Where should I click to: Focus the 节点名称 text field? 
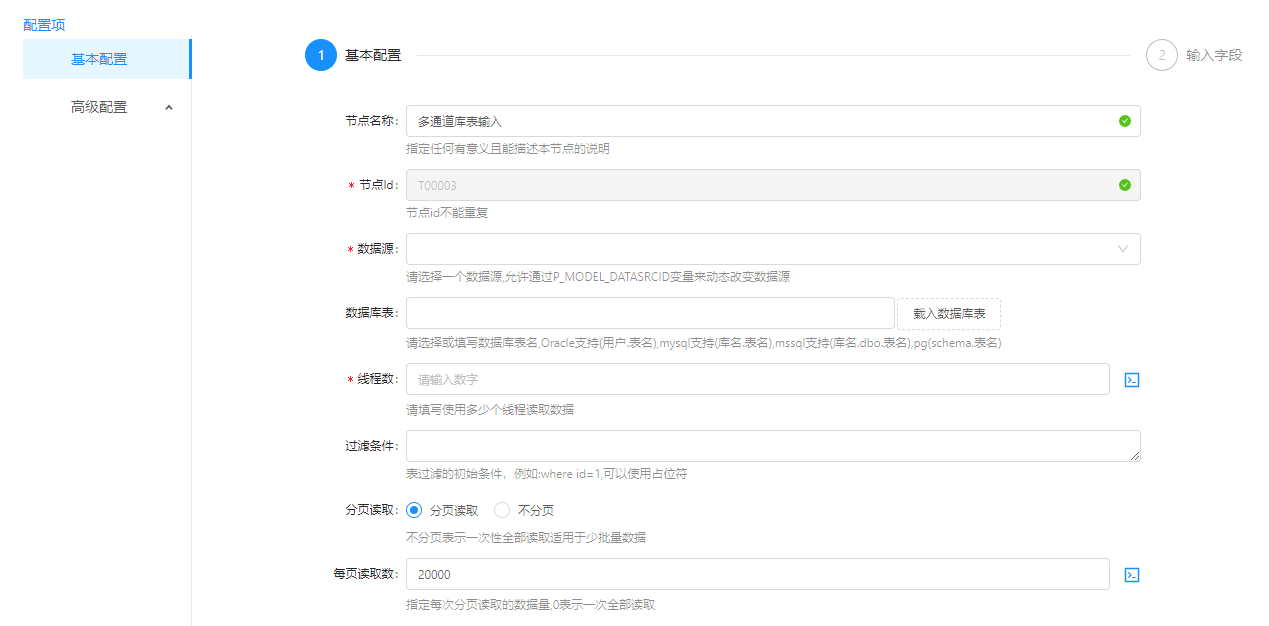click(x=760, y=121)
